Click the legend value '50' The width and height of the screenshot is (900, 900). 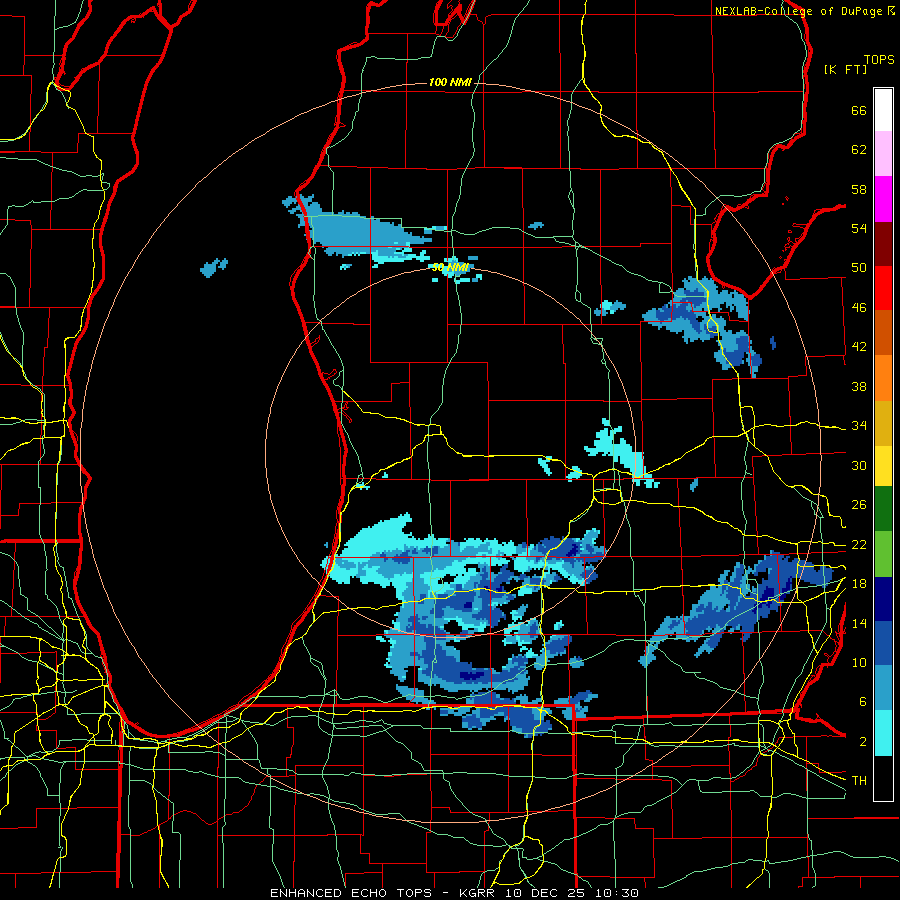pos(859,268)
